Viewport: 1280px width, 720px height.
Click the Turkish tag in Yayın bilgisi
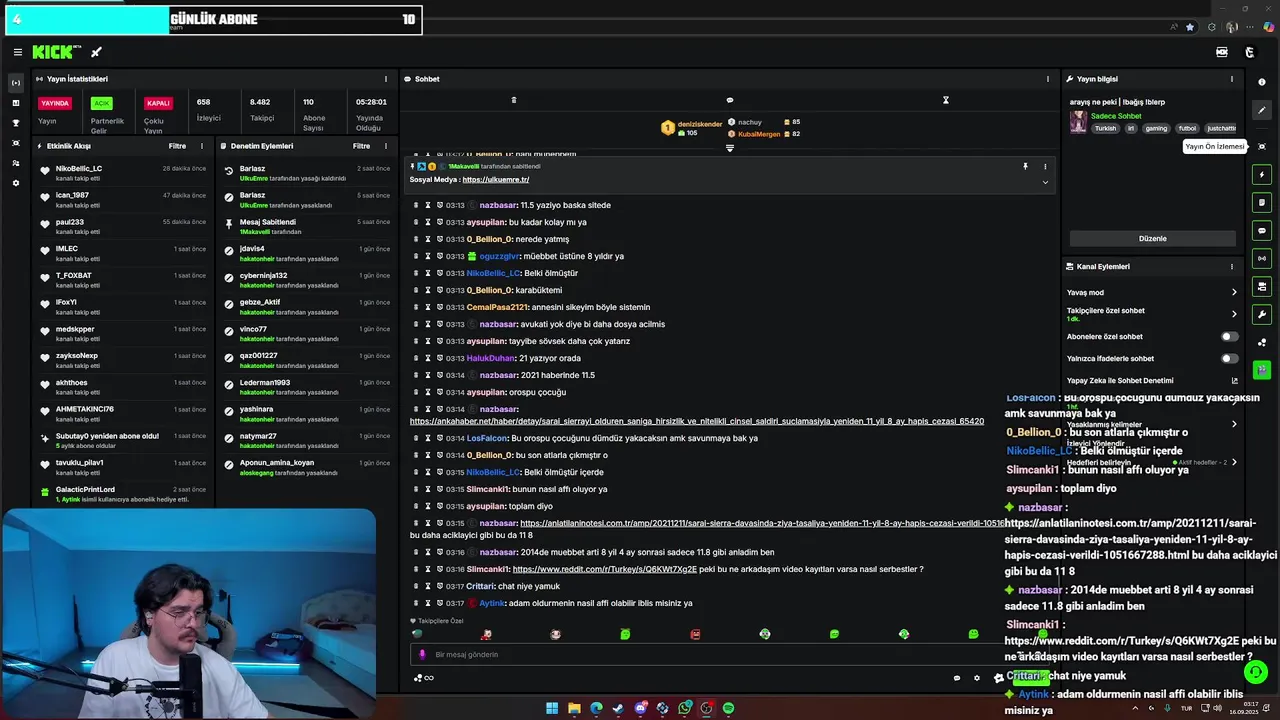[1105, 128]
